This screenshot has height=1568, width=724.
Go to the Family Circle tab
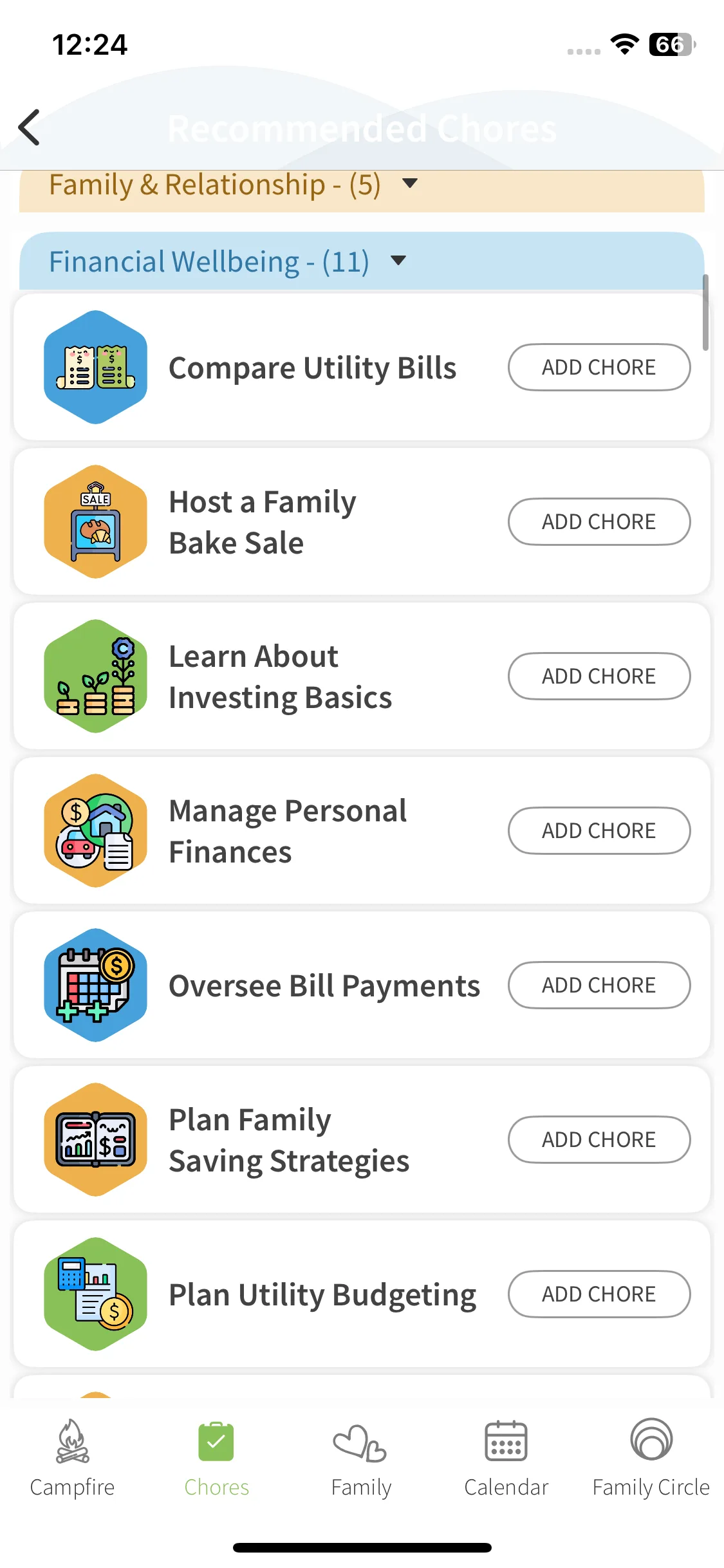point(651,1459)
